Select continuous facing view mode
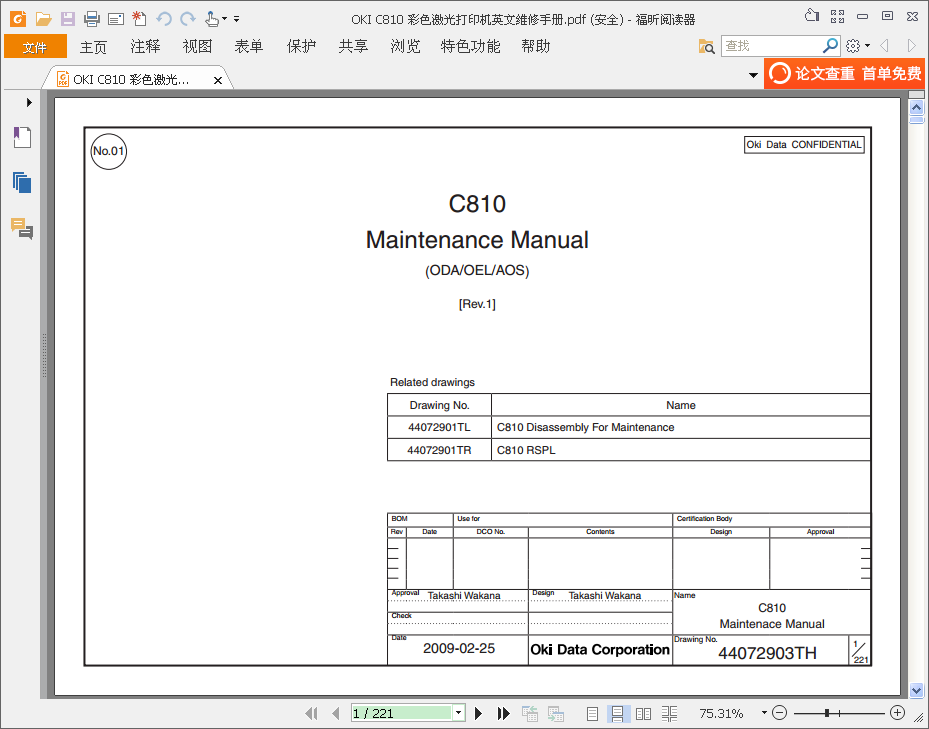 coord(669,714)
